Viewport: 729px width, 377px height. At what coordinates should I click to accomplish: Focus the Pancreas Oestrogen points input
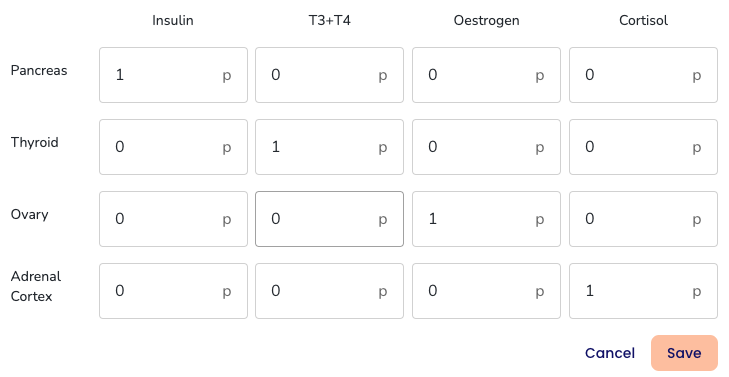click(486, 75)
